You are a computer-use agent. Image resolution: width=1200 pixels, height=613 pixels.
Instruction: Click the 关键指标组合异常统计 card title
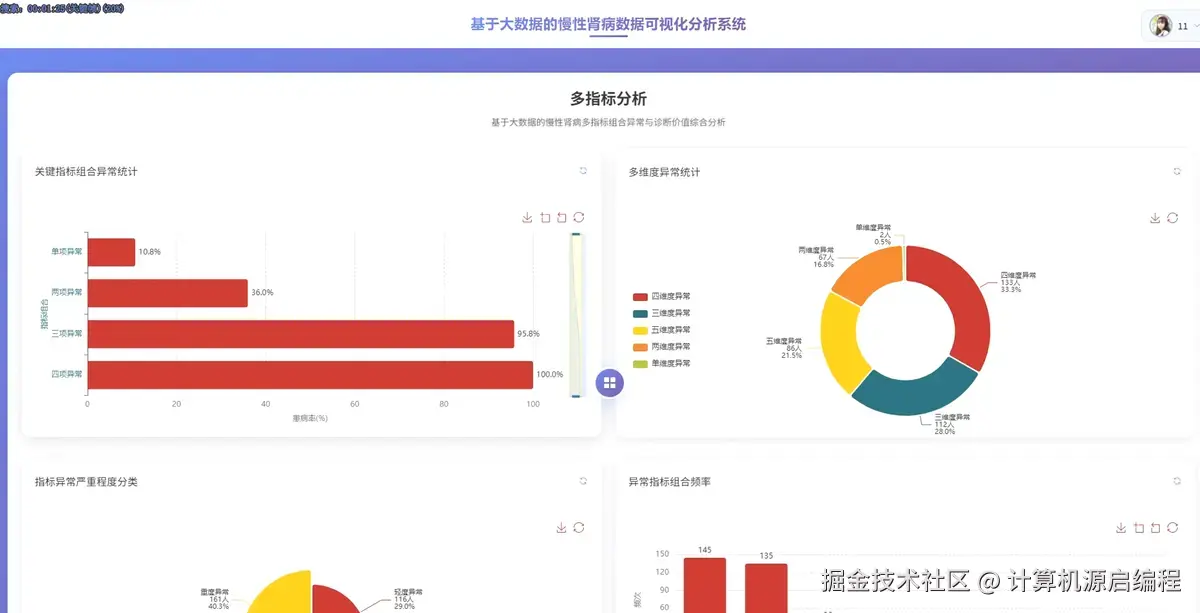coord(86,171)
